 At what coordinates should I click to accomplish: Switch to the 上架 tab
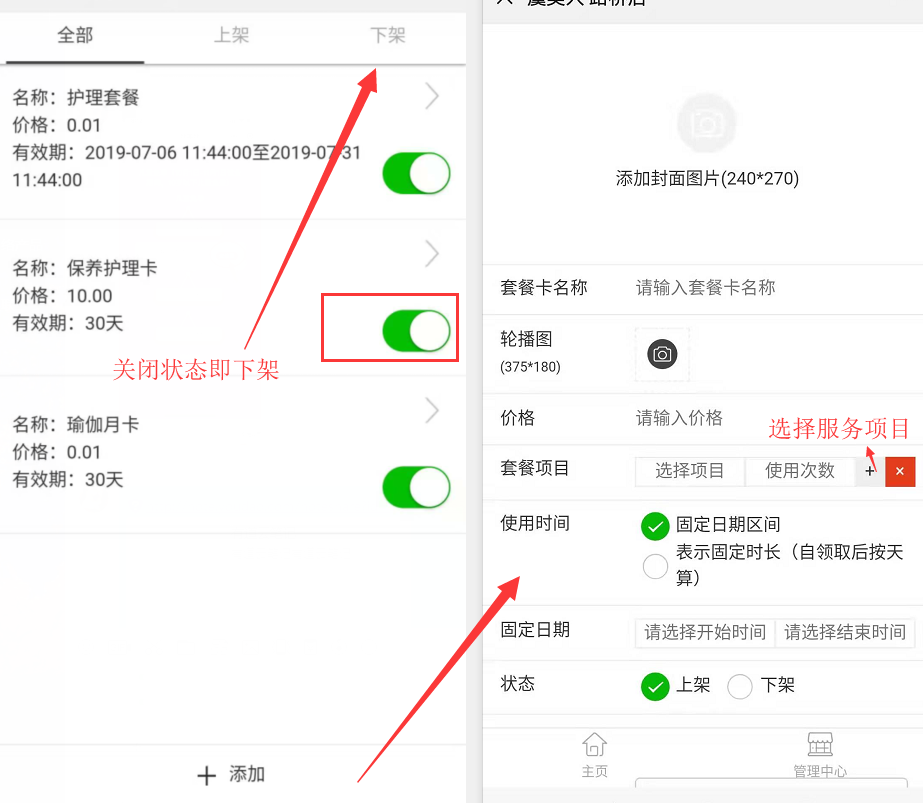231,35
